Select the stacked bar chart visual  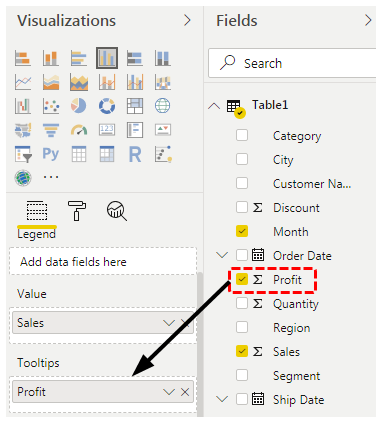pyautogui.click(x=23, y=58)
